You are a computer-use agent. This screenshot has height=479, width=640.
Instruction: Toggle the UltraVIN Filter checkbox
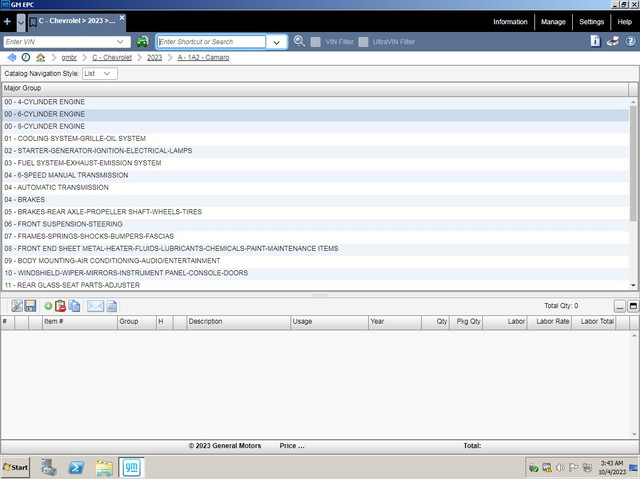tap(363, 42)
